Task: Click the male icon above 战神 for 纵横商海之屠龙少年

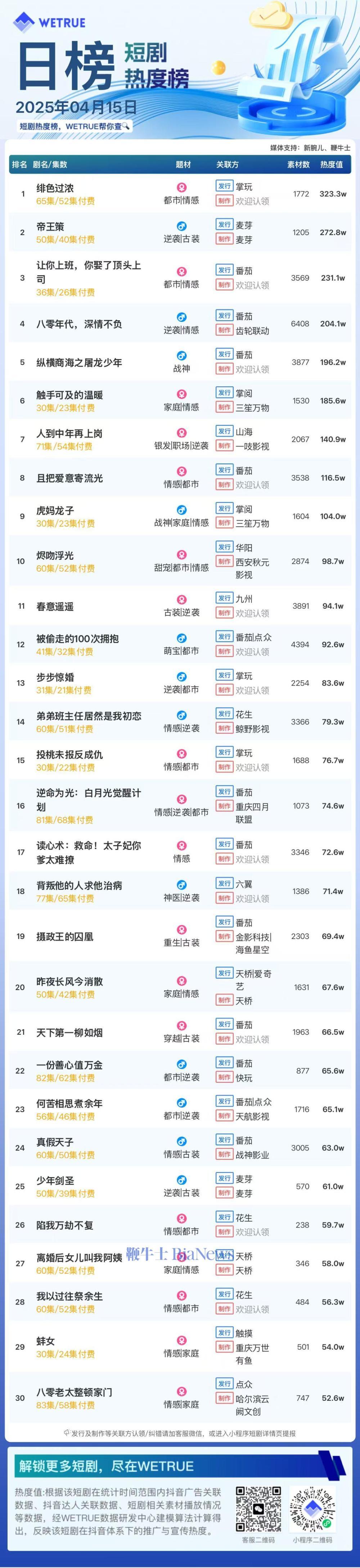Action: point(181,356)
